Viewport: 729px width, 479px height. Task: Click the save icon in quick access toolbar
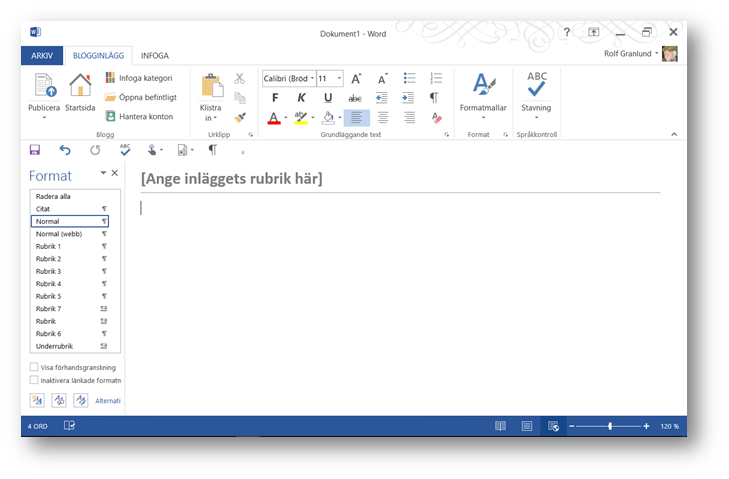35,150
